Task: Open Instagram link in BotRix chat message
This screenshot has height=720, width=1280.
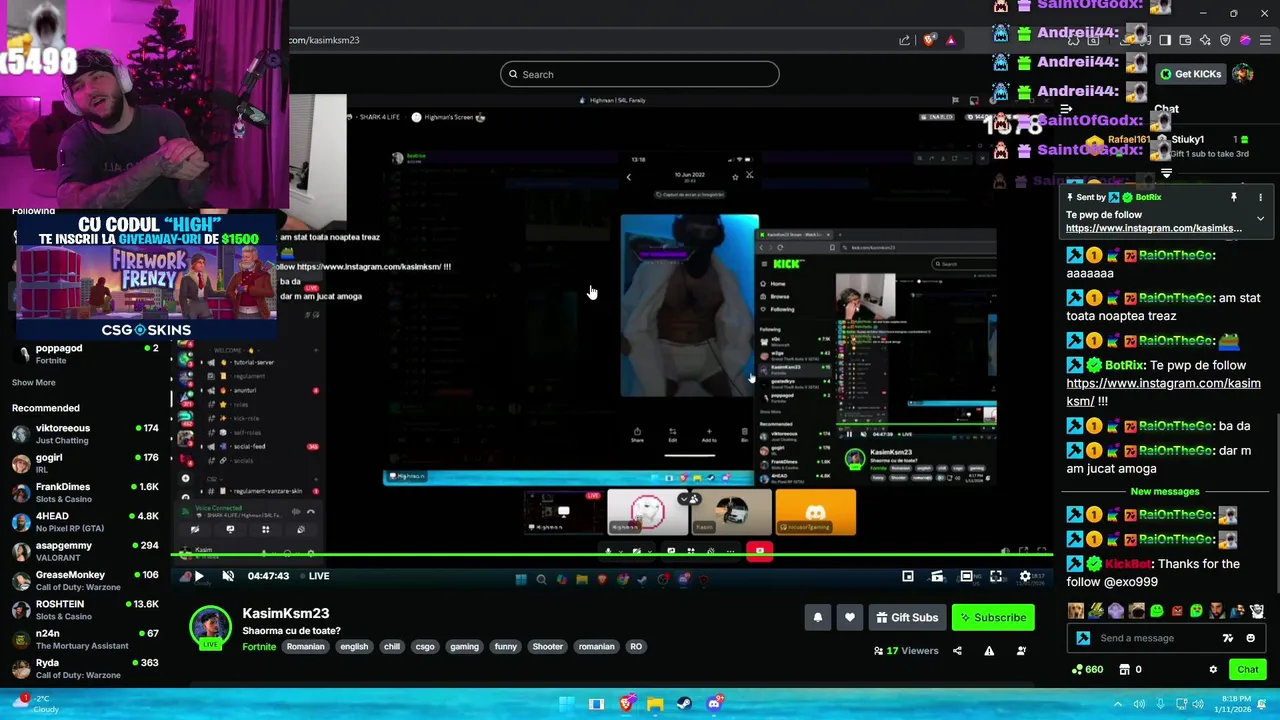Action: 1163,392
